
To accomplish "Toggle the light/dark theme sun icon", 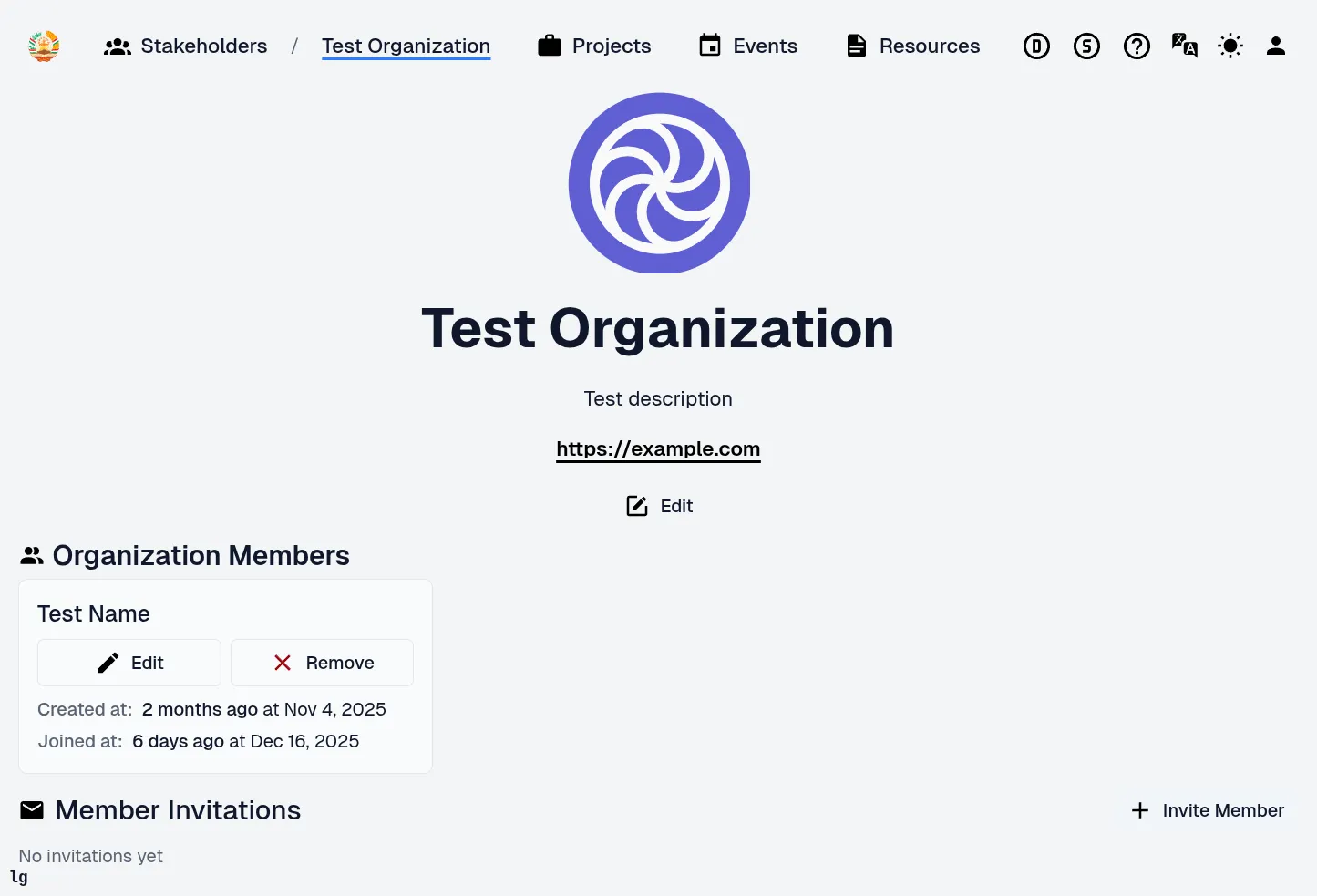I will click(x=1230, y=46).
